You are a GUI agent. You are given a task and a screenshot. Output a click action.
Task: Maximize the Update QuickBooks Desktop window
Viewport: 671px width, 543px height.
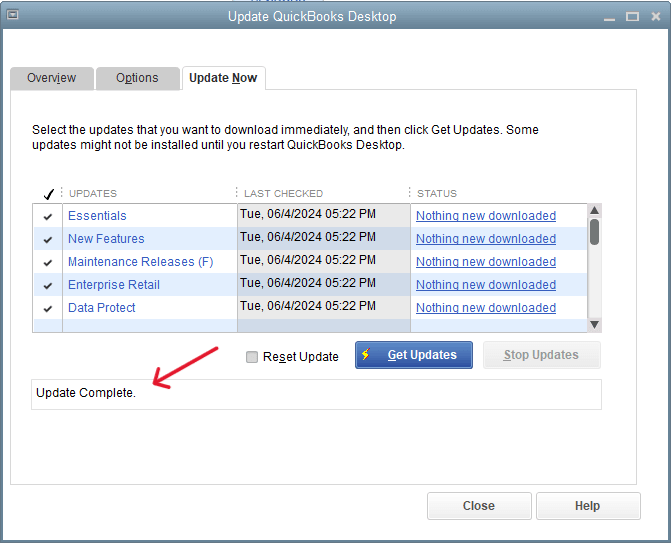point(632,16)
